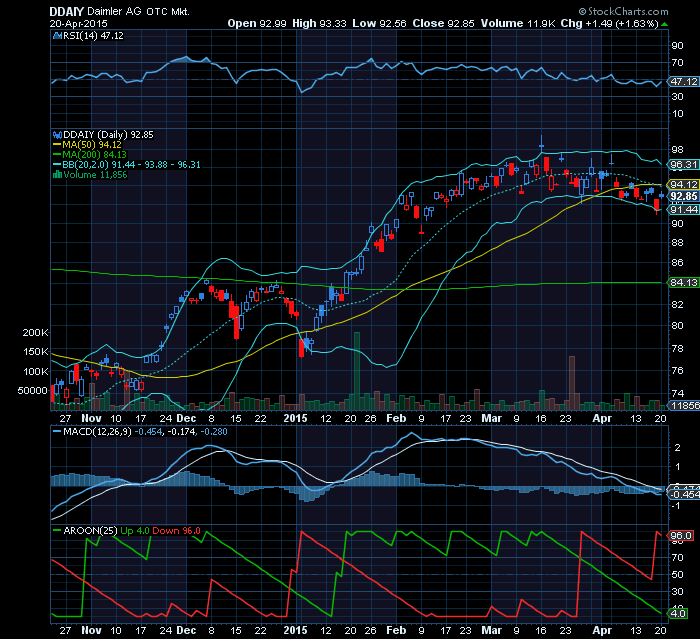Click the yellow 94.12 price tag on axis

pyautogui.click(x=683, y=184)
